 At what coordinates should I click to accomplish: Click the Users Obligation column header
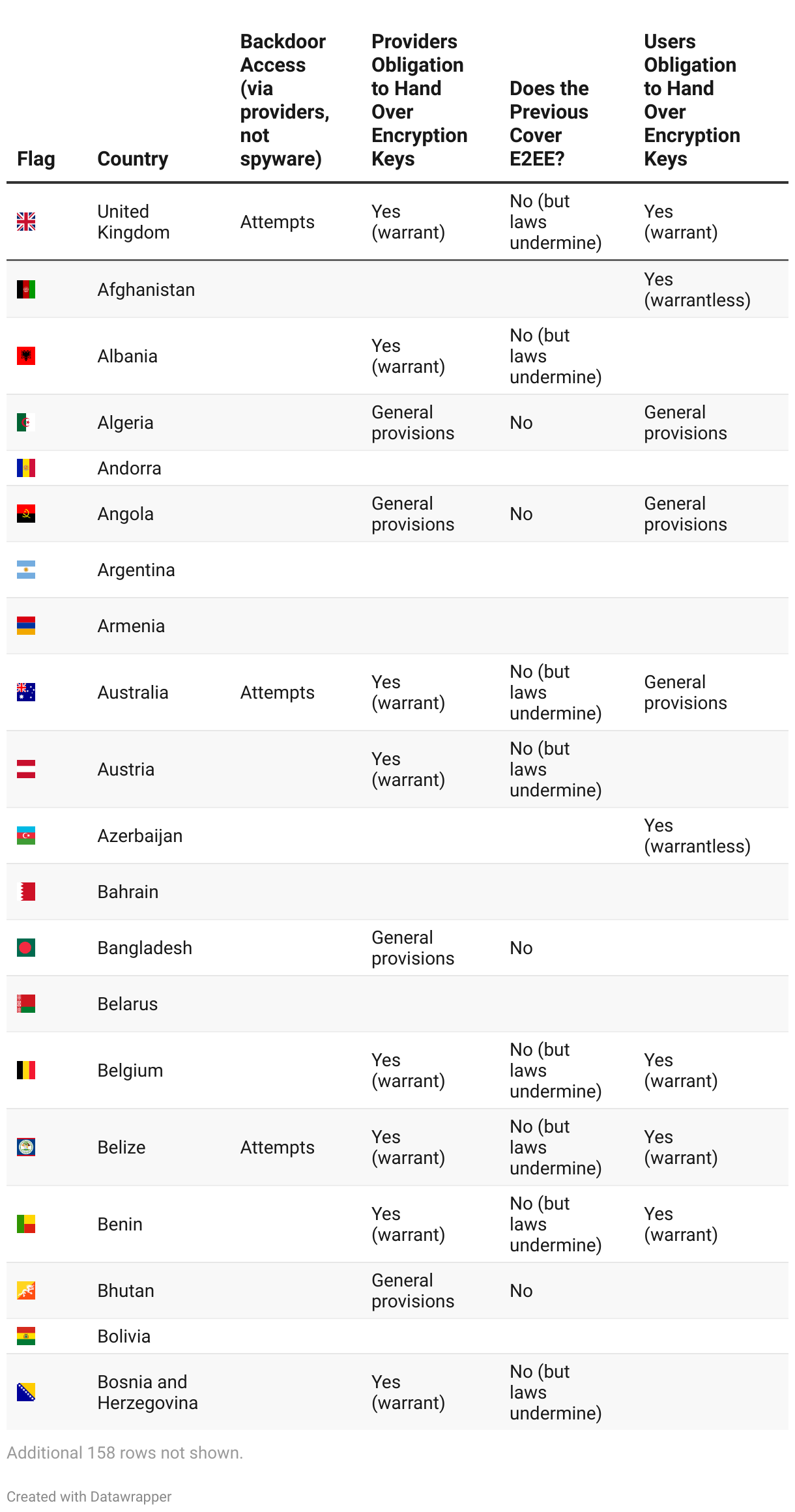pyautogui.click(x=692, y=100)
